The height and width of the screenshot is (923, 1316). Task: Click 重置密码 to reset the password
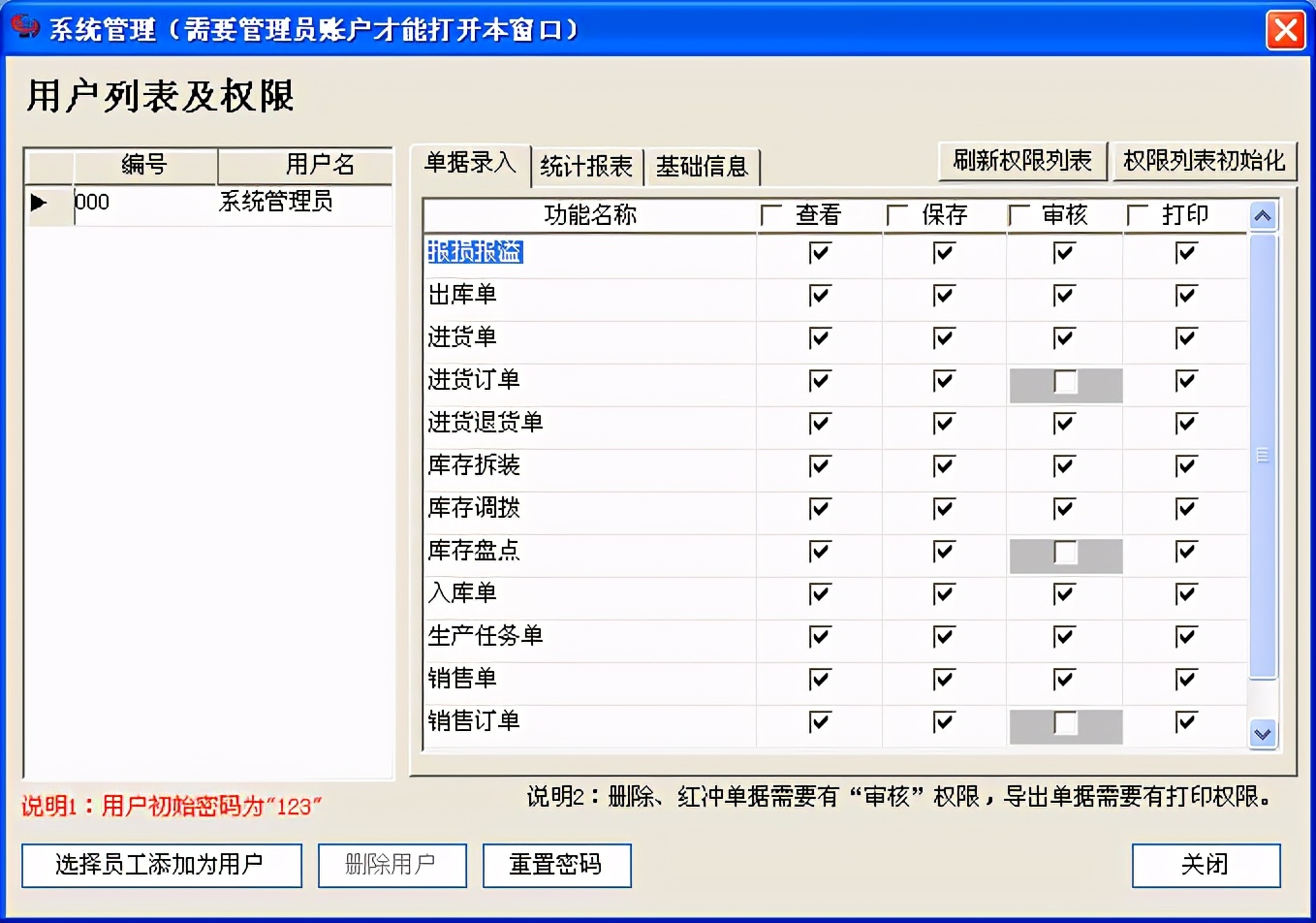point(556,865)
